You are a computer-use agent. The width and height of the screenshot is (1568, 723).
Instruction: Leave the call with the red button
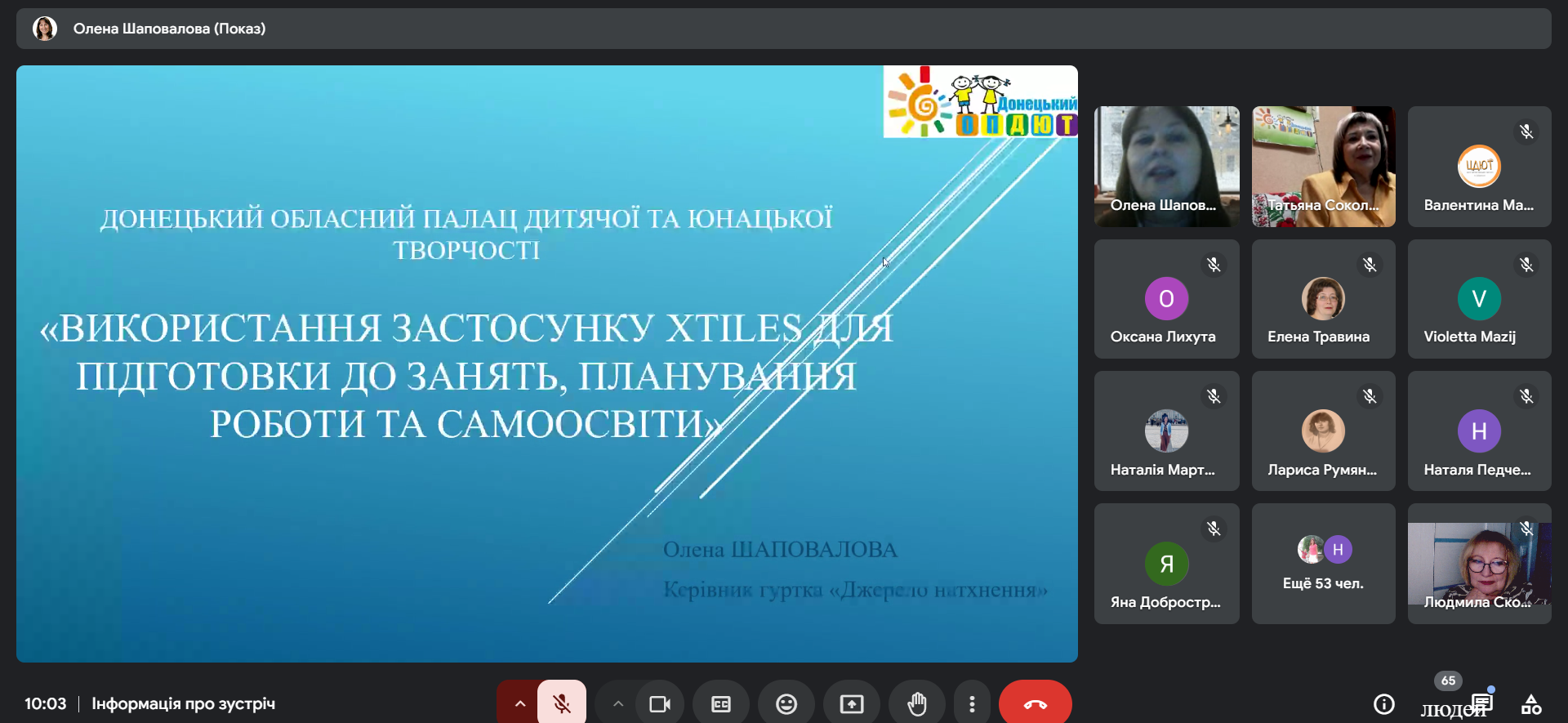point(1035,703)
